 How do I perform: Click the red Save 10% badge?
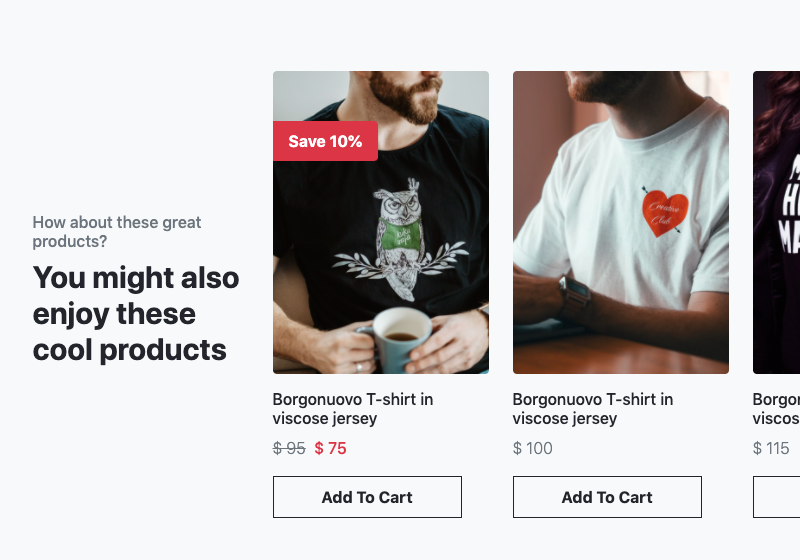[326, 141]
